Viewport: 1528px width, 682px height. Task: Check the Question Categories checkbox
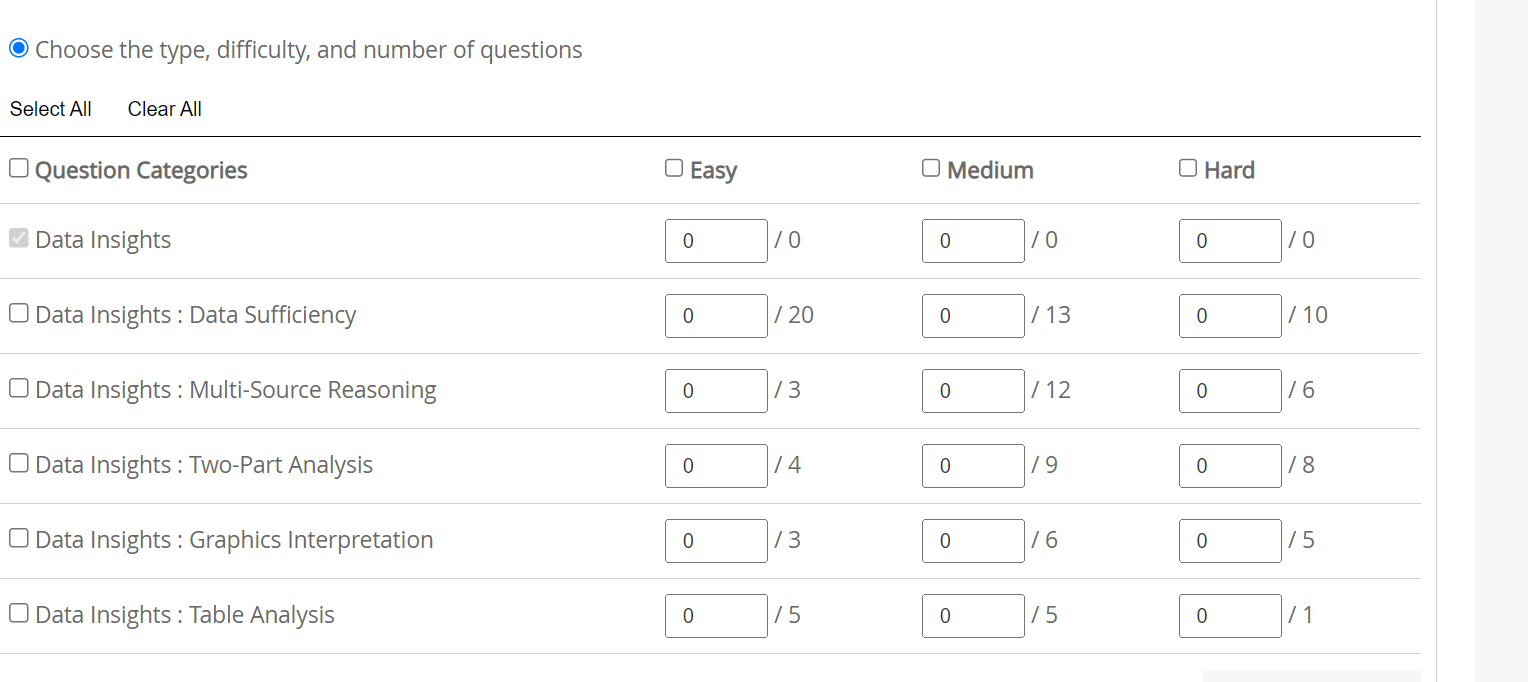coord(18,167)
